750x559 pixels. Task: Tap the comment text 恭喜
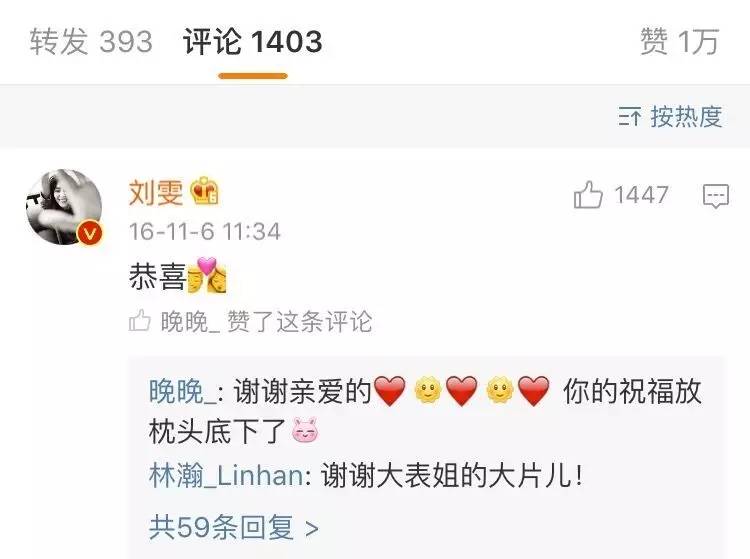157,276
